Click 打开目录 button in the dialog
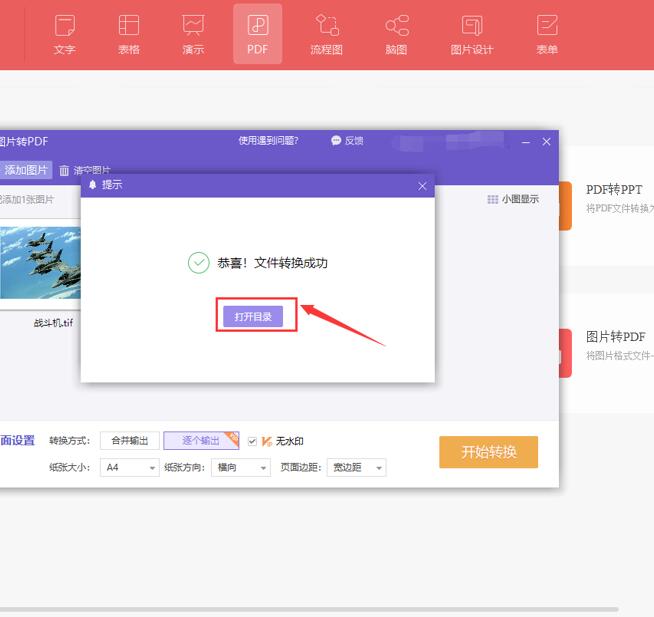 (253, 316)
